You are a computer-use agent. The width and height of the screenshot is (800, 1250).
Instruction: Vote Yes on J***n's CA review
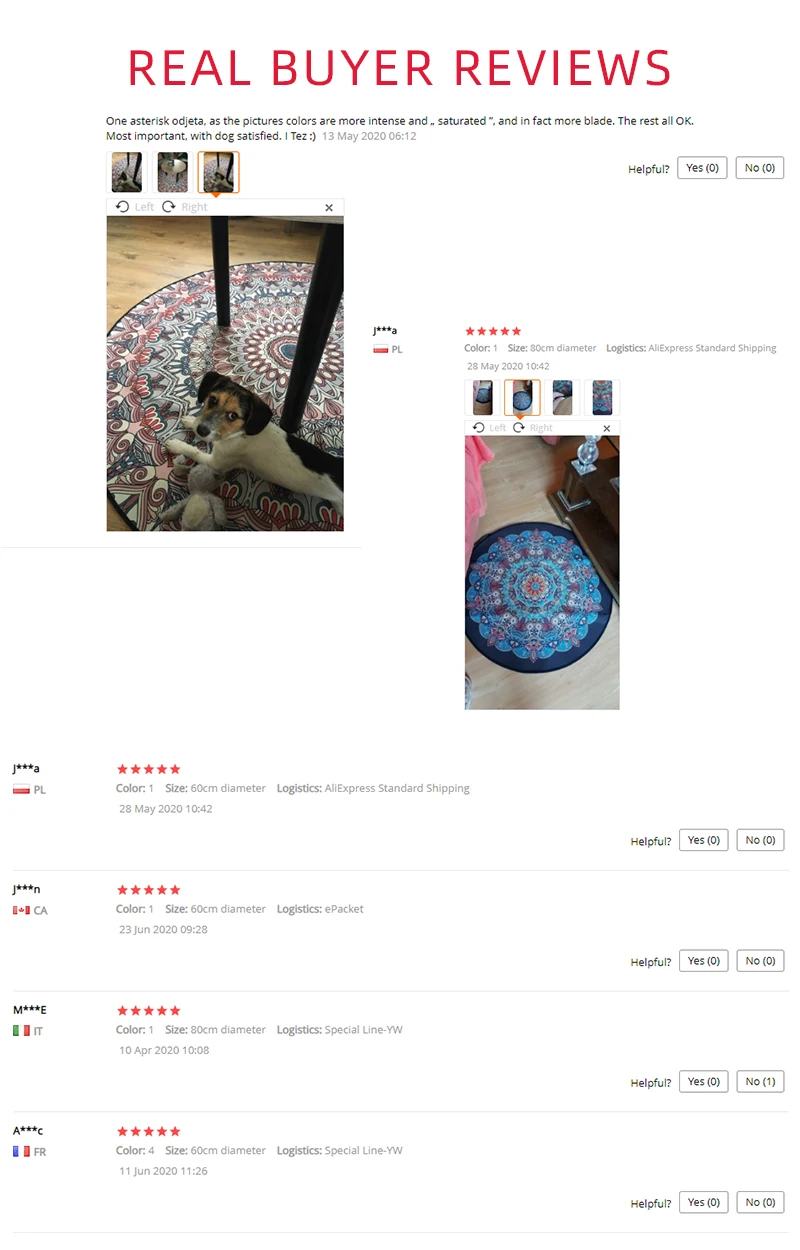tap(704, 961)
